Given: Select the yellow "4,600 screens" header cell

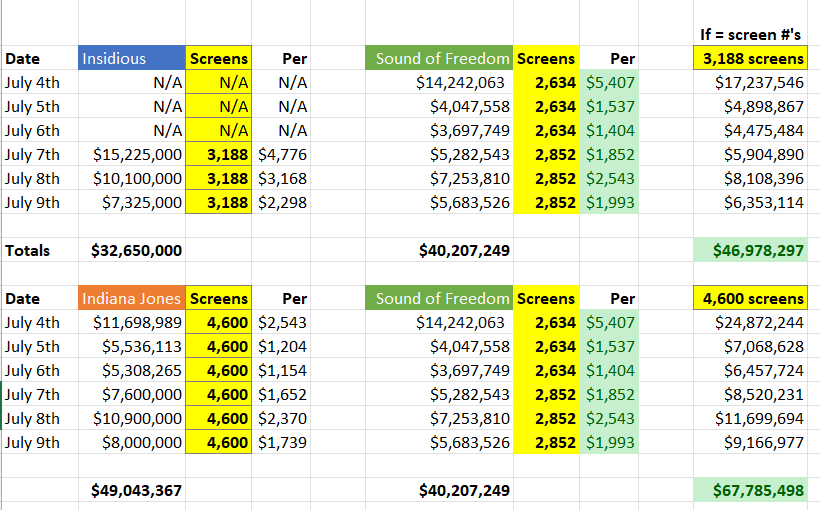Looking at the screenshot, I should tap(750, 298).
